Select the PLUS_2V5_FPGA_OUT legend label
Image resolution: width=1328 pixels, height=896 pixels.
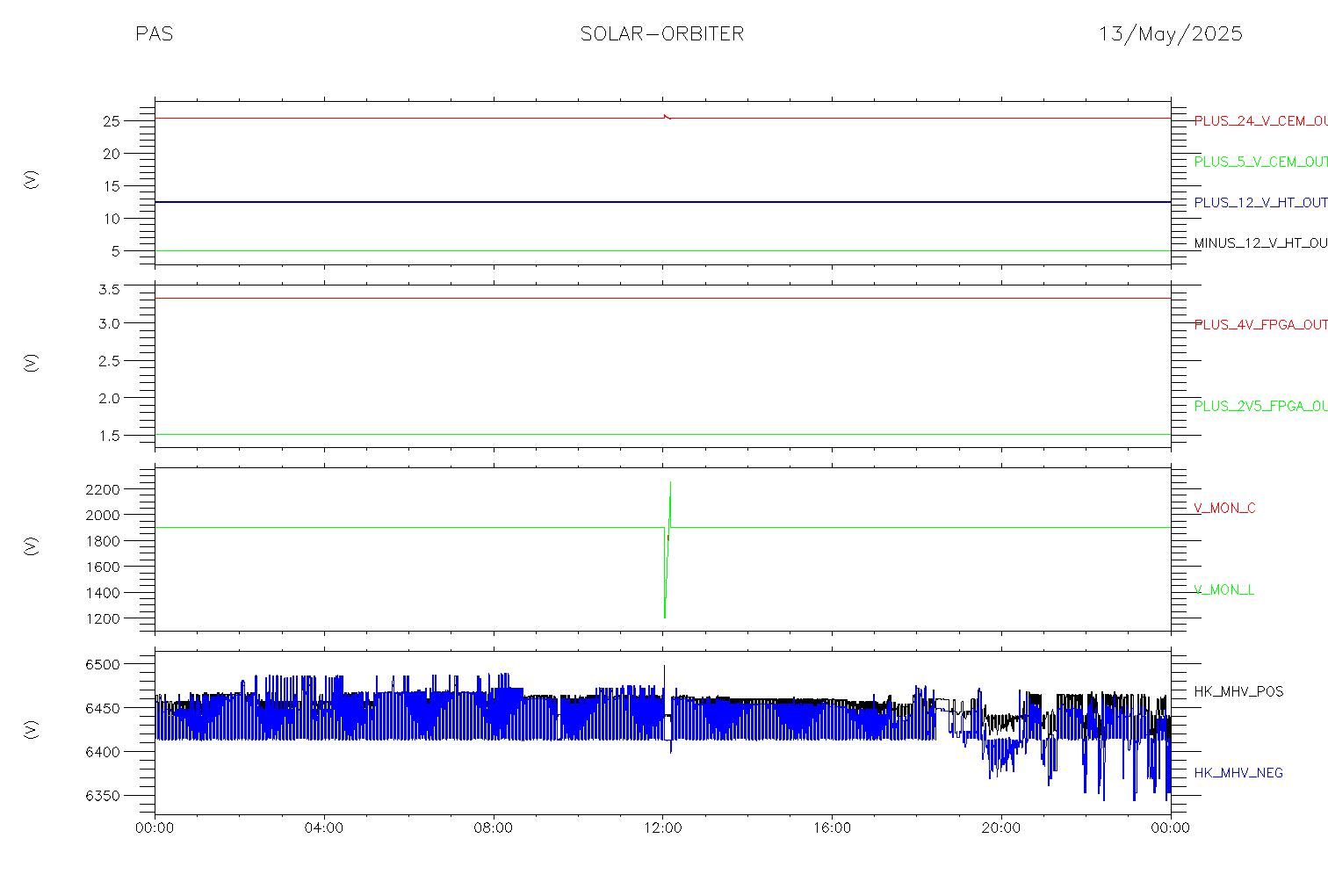point(1260,407)
